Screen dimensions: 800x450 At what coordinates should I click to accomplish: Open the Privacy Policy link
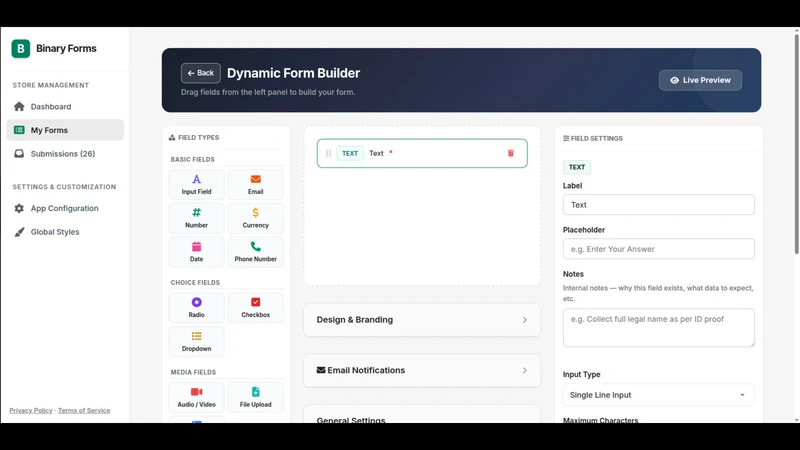[x=31, y=410]
